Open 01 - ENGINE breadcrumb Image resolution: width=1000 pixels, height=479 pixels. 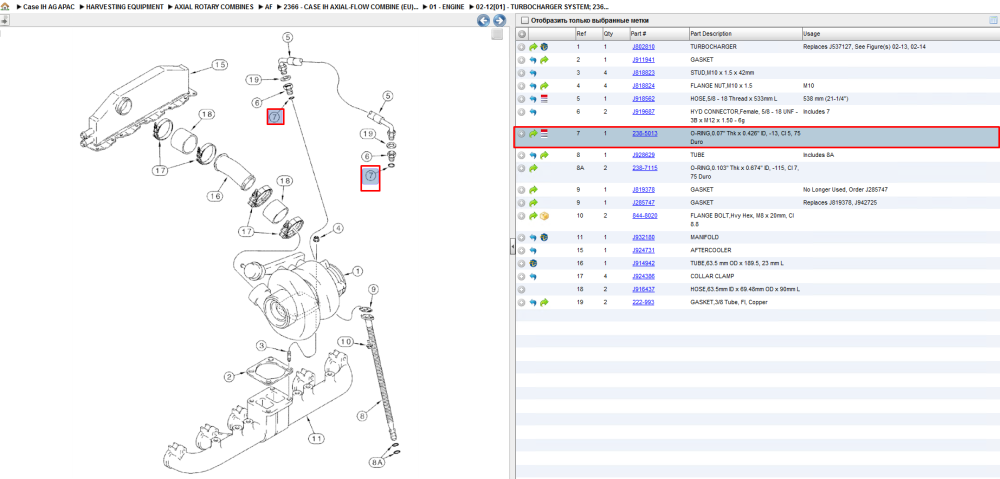(x=446, y=6)
